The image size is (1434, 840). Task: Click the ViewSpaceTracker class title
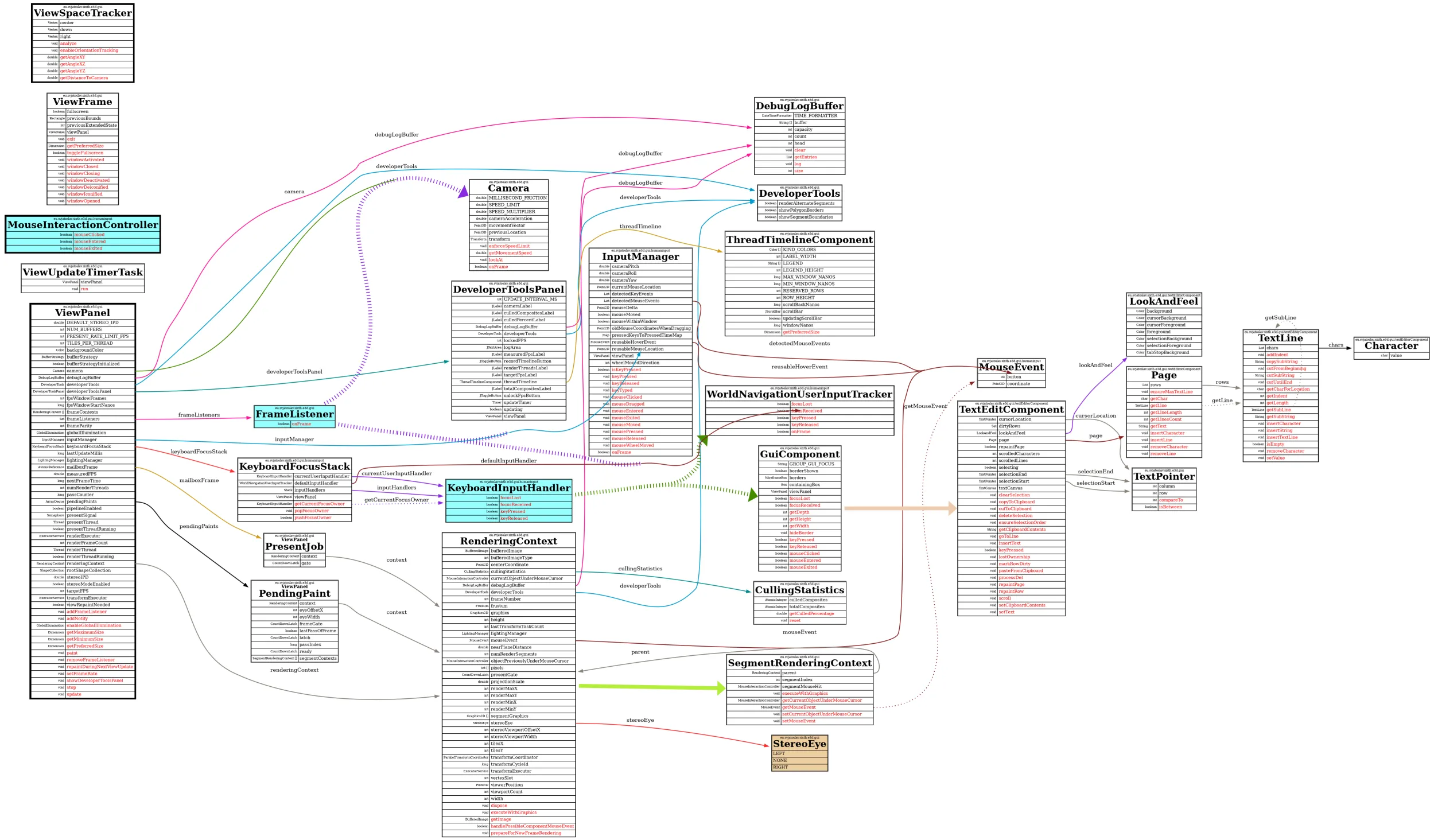[x=83, y=13]
